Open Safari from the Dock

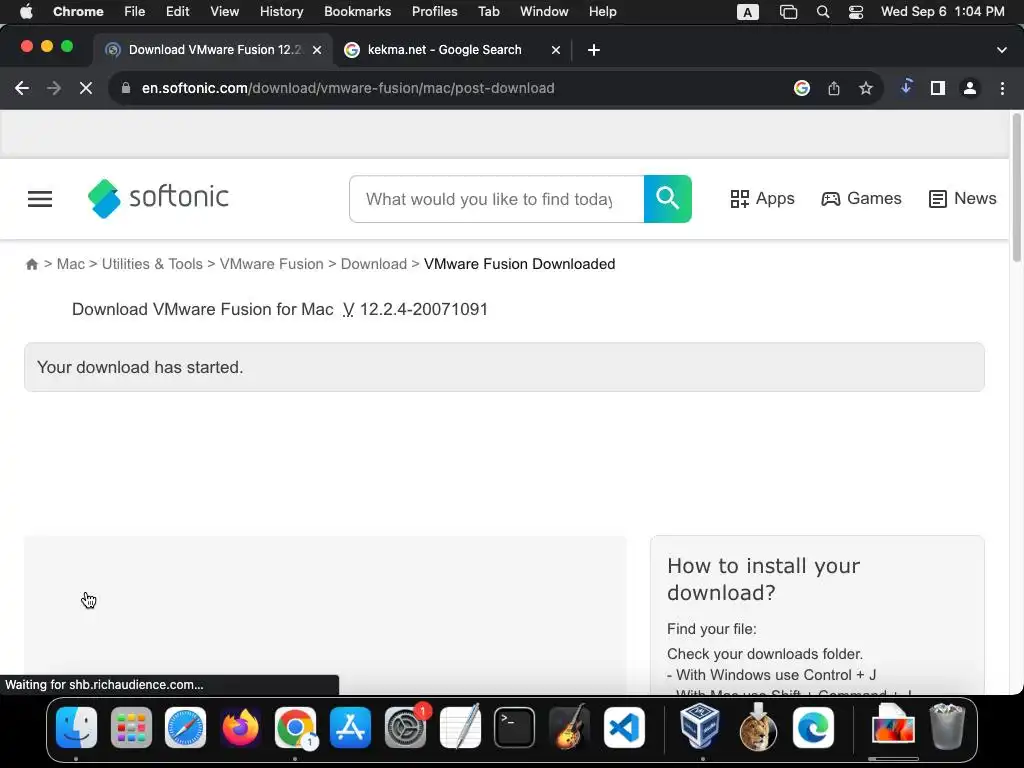point(185,728)
